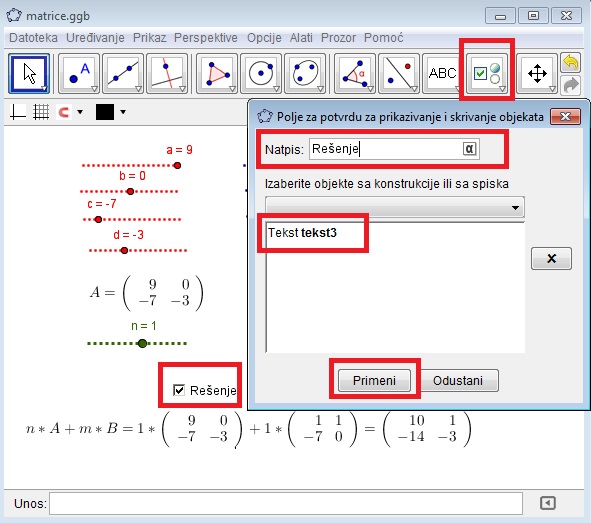591x523 pixels.
Task: Select the Angle measurement tool
Action: coord(355,73)
